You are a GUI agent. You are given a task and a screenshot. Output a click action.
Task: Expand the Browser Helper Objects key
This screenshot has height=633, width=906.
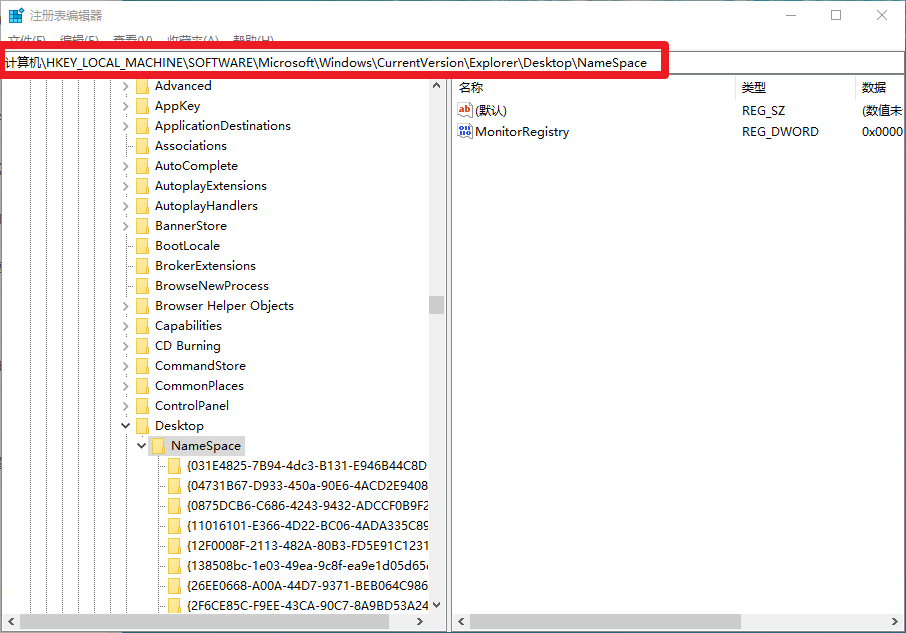click(x=125, y=306)
